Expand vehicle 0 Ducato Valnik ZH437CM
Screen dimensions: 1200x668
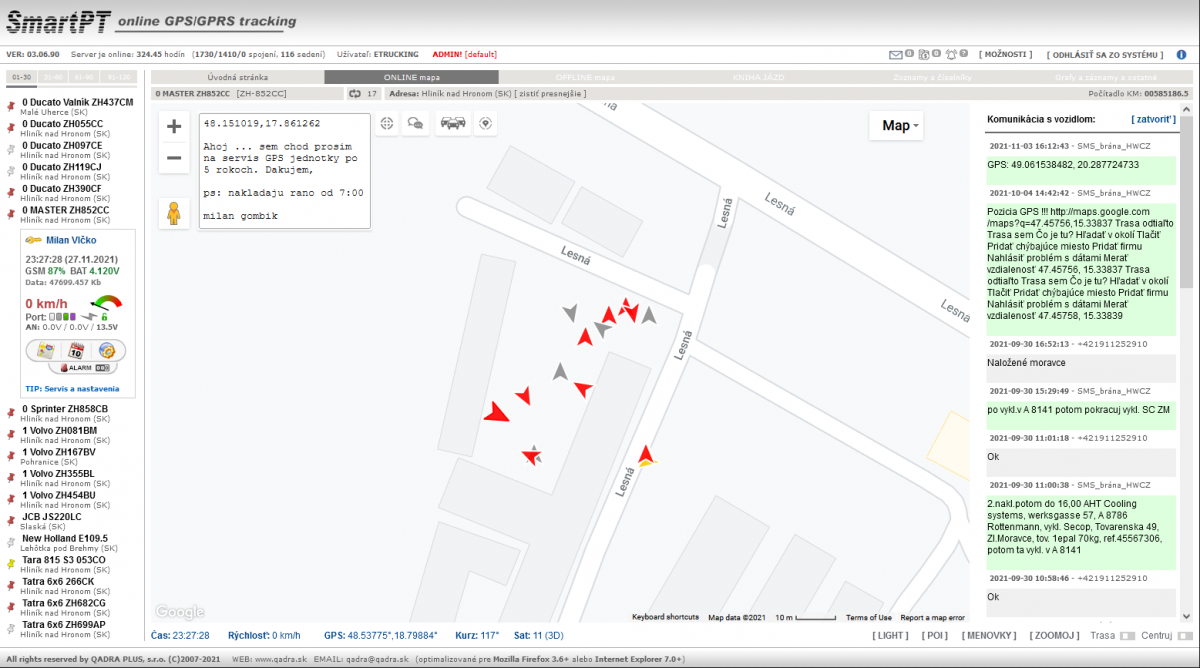click(x=77, y=102)
